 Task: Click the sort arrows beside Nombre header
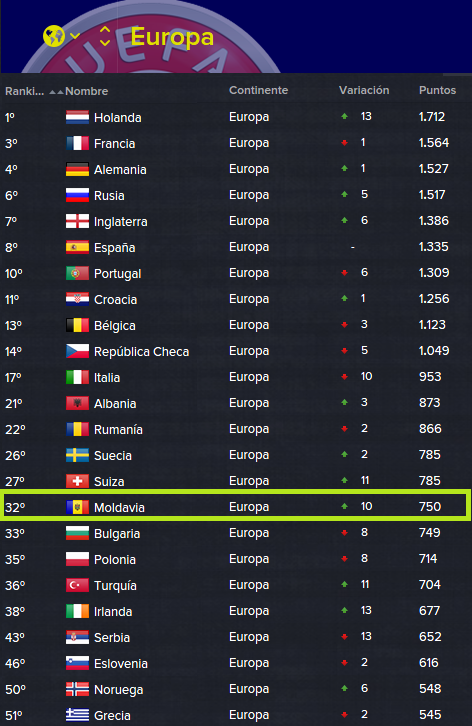pyautogui.click(x=56, y=92)
